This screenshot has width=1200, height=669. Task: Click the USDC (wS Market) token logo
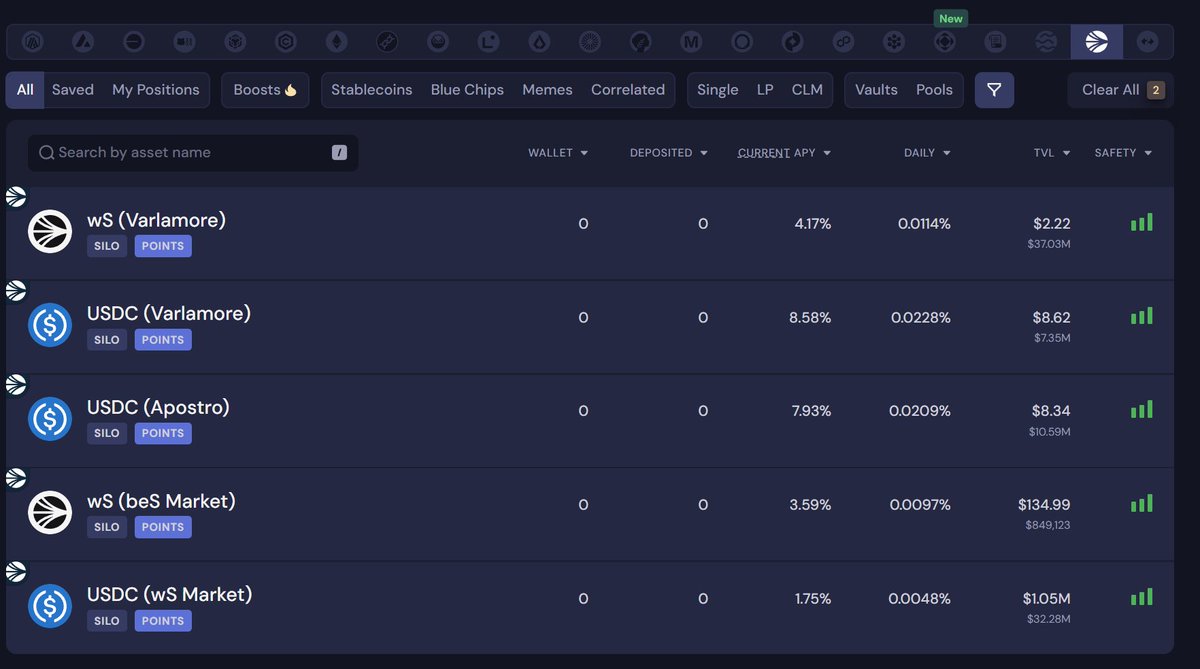coord(50,606)
